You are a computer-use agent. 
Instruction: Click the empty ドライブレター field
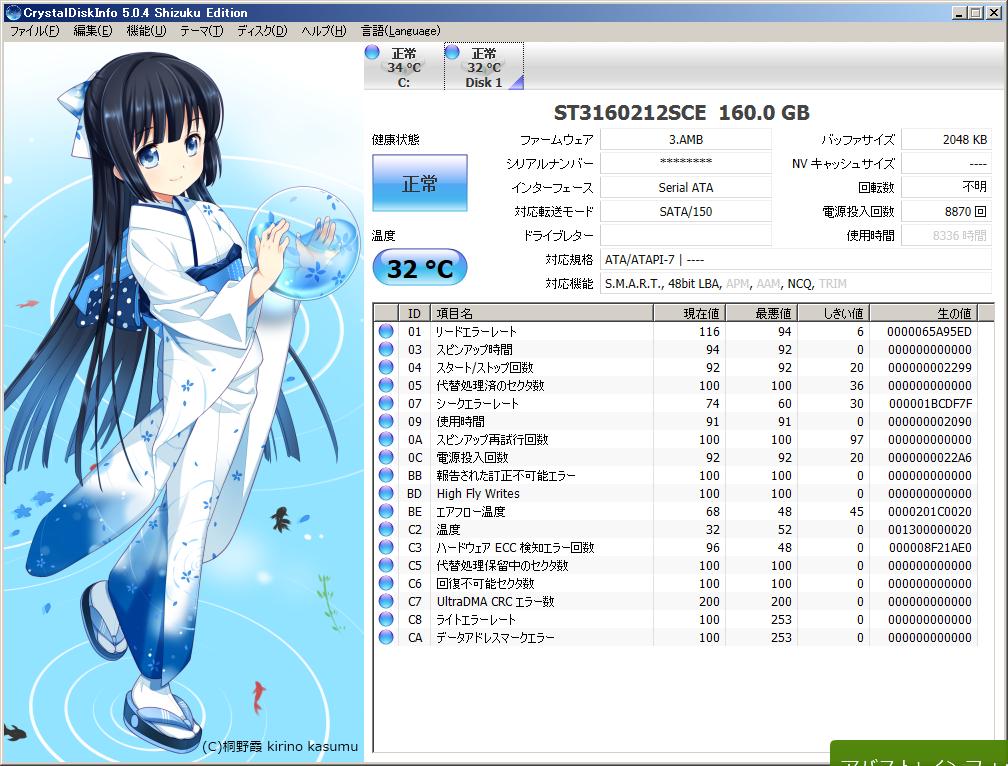click(685, 235)
